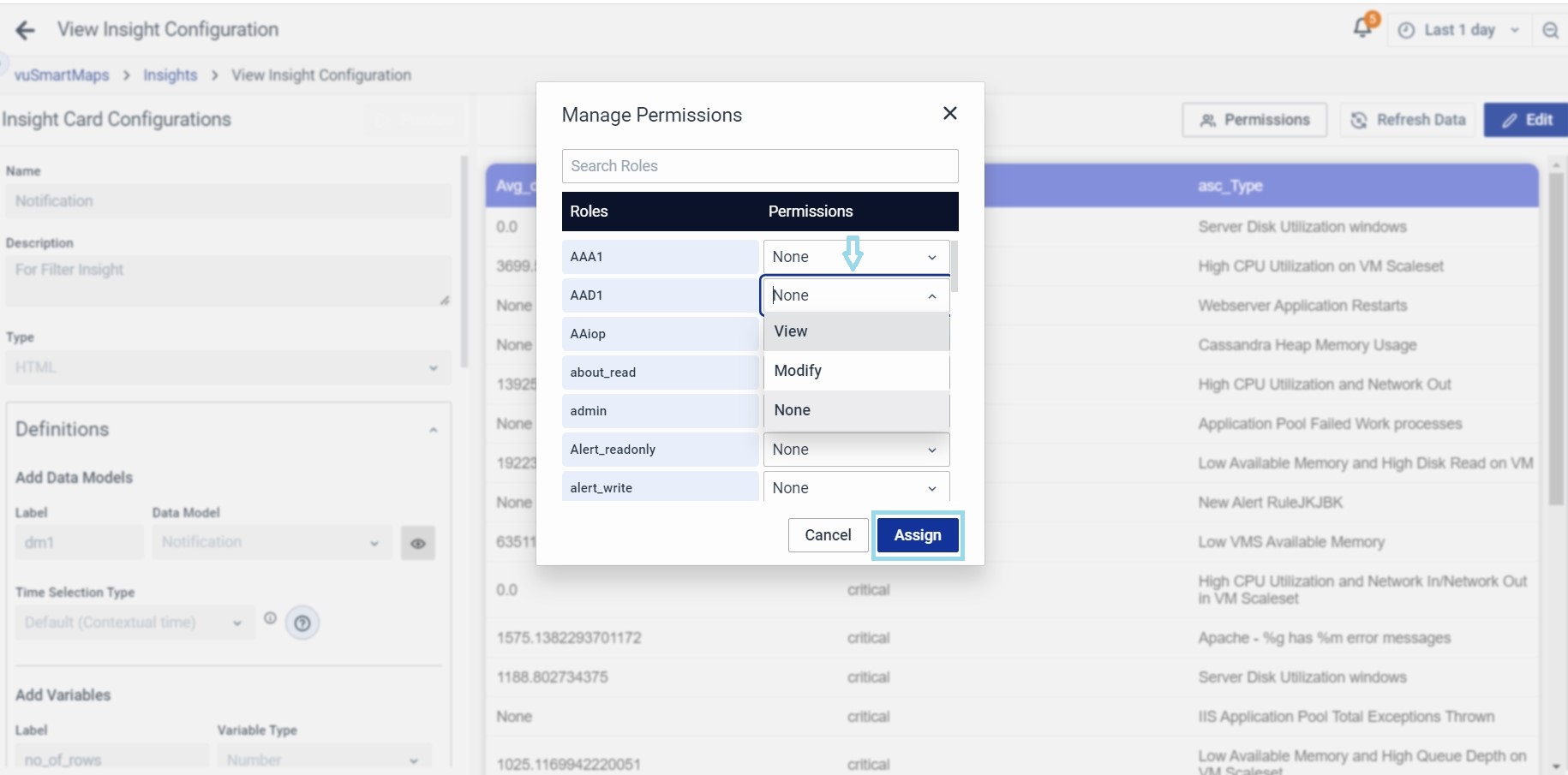Image resolution: width=1568 pixels, height=775 pixels.
Task: Open the notifications bell
Action: [1362, 28]
